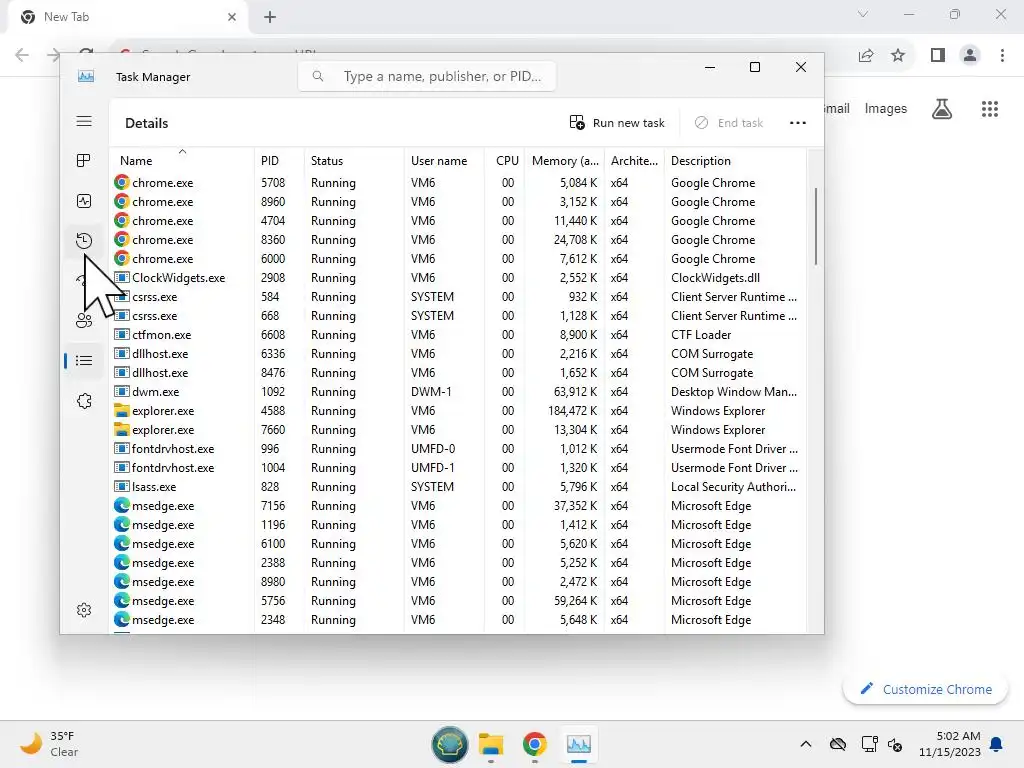Select chrome.exe with PID 5708
This screenshot has width=1024, height=768.
(458, 183)
